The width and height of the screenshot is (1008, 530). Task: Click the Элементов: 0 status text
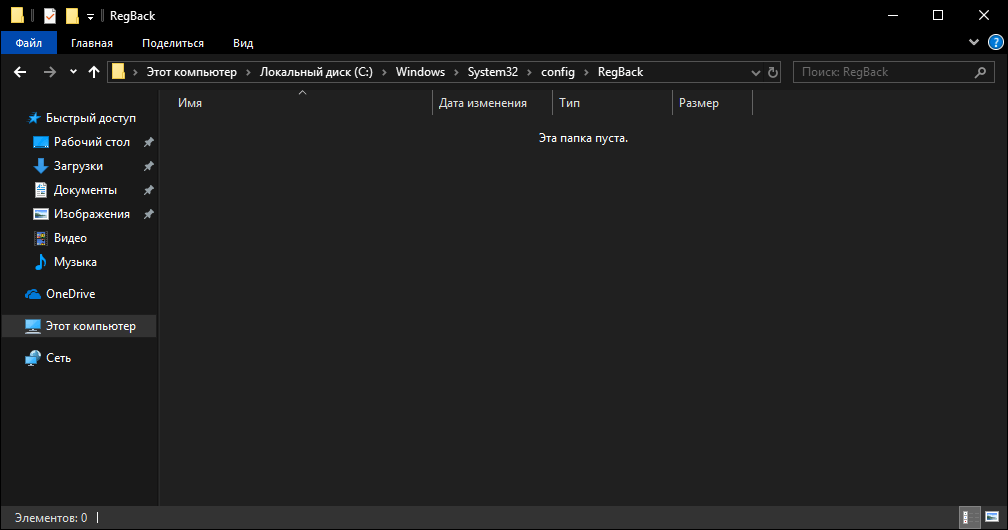coord(51,518)
